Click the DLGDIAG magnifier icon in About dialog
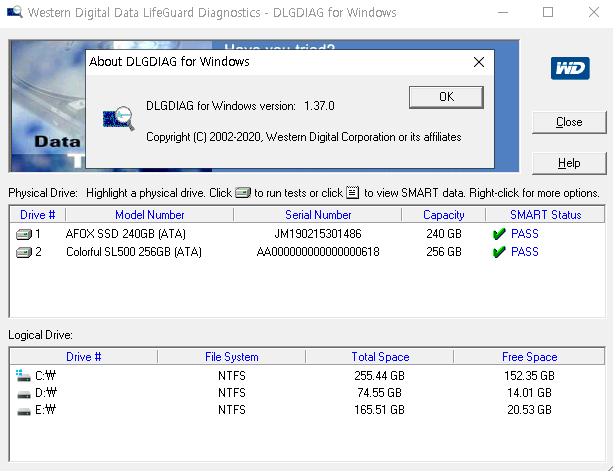Viewport: 613px width, 471px height. 118,118
